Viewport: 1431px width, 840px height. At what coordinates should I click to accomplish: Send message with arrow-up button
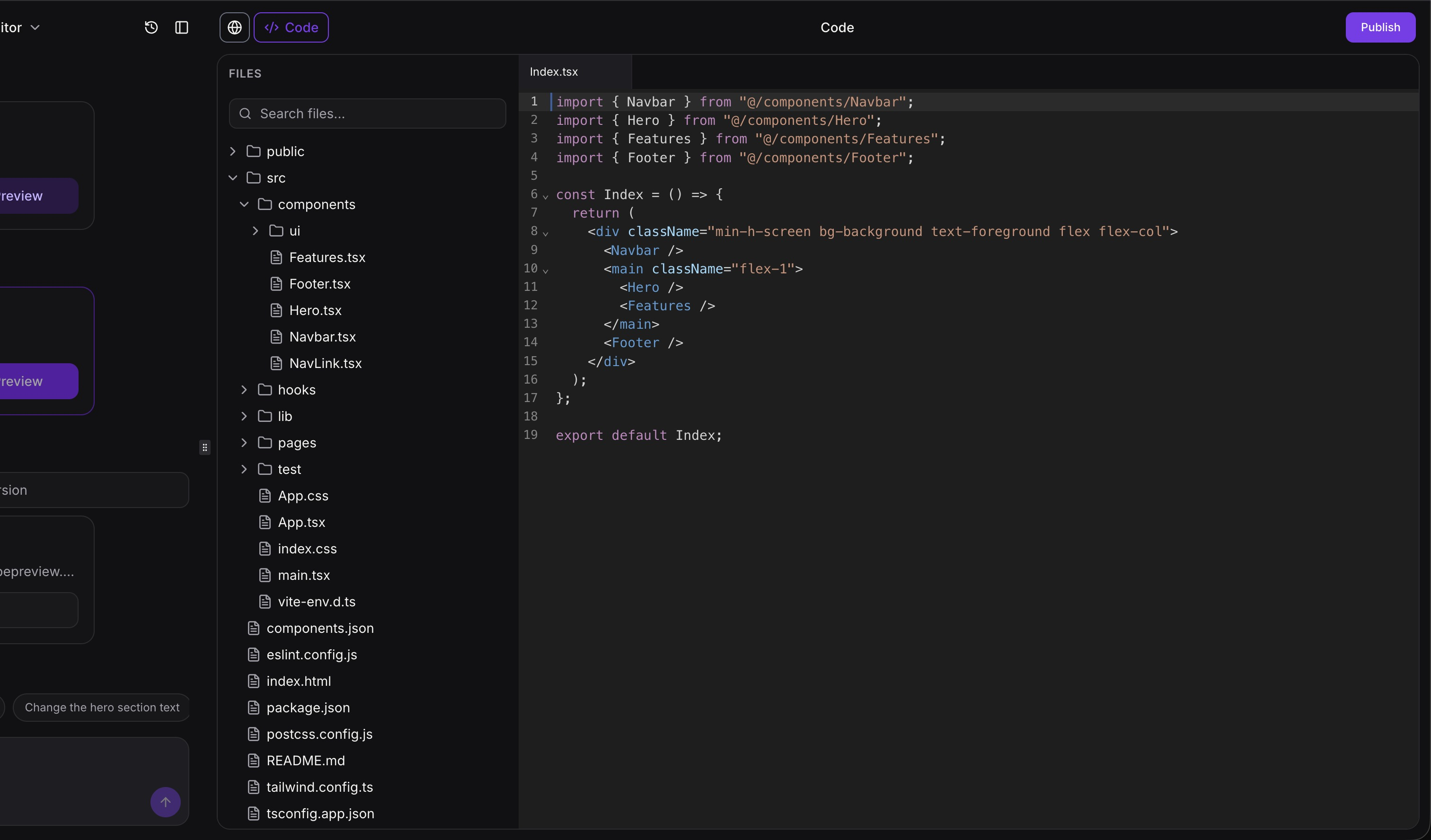(165, 802)
